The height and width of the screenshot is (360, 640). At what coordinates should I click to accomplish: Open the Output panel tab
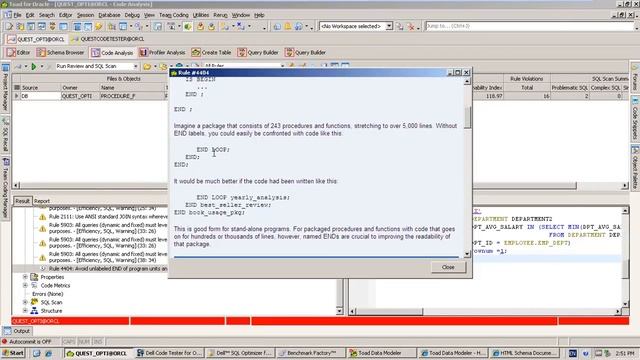click(17, 331)
